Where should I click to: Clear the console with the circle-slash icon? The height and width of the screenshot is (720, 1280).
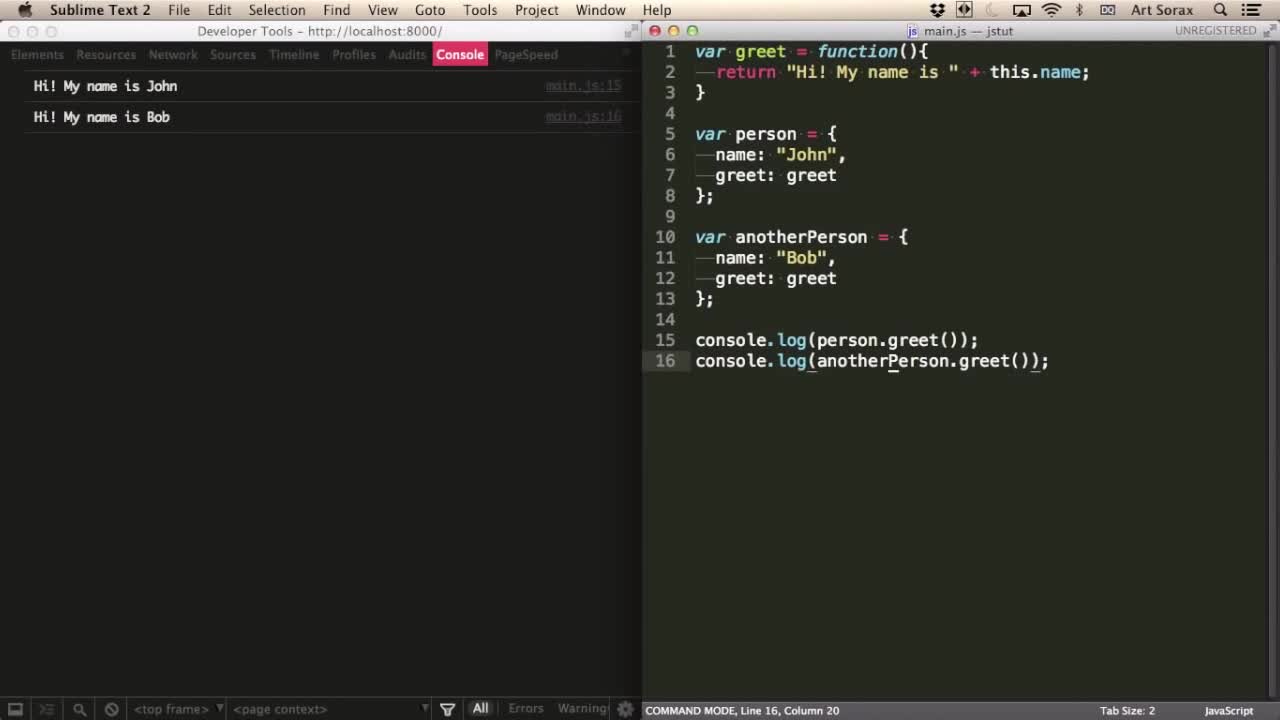(x=111, y=709)
